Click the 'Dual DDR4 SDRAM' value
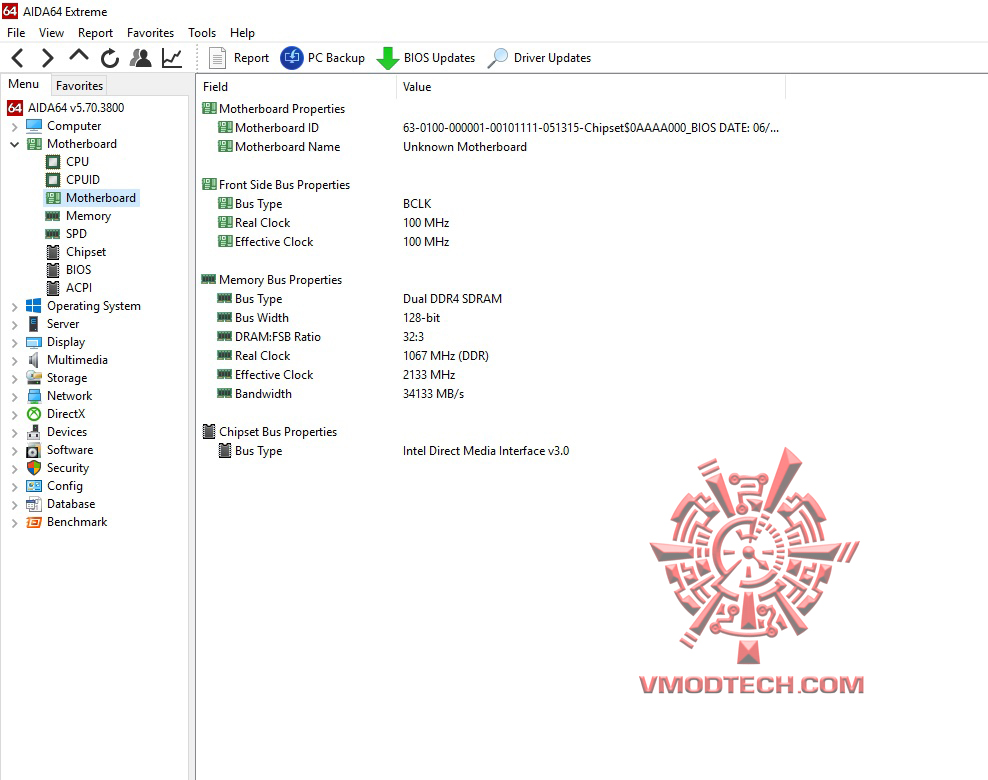Image resolution: width=988 pixels, height=780 pixels. click(x=452, y=299)
